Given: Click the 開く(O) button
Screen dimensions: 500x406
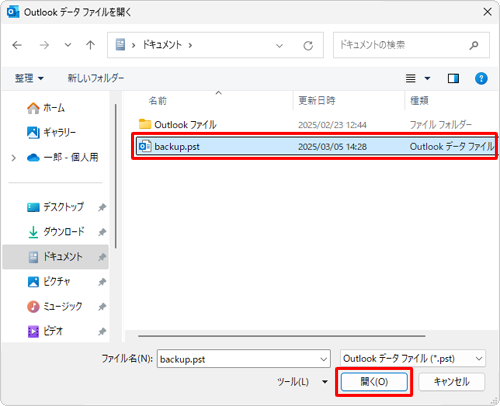Looking at the screenshot, I should coord(374,382).
